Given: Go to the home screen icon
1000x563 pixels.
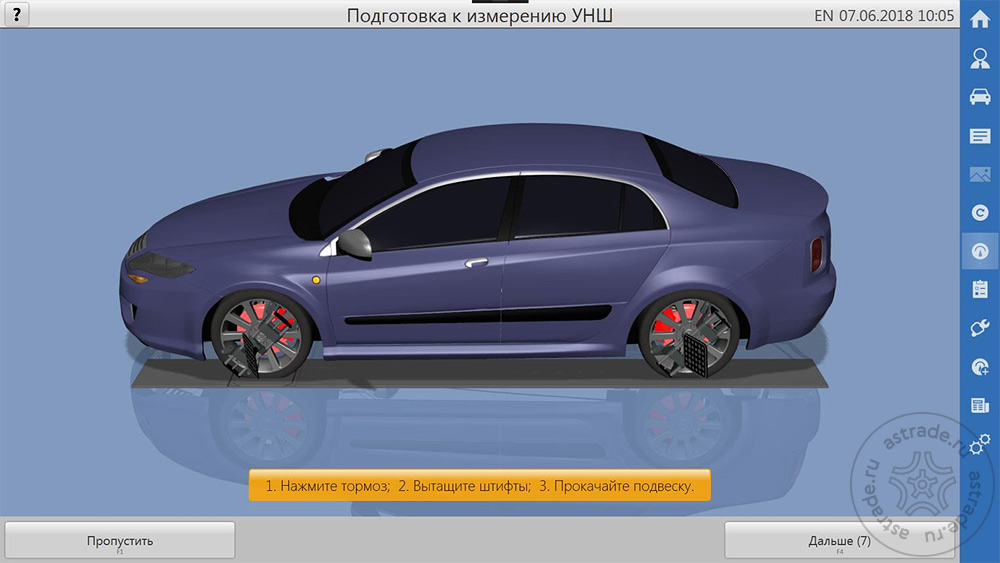Looking at the screenshot, I should (980, 19).
